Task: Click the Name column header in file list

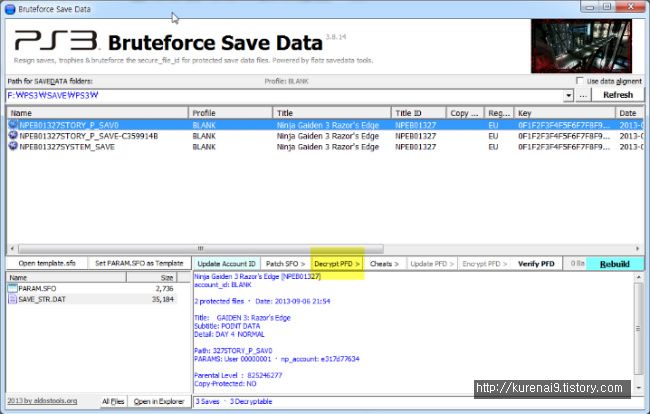Action: 66,278
